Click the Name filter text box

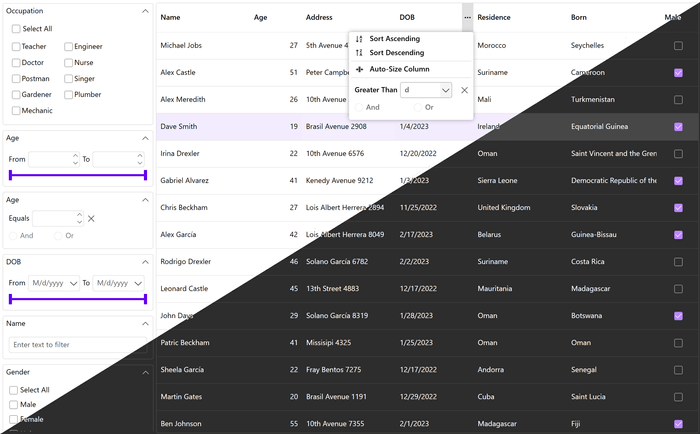point(77,345)
